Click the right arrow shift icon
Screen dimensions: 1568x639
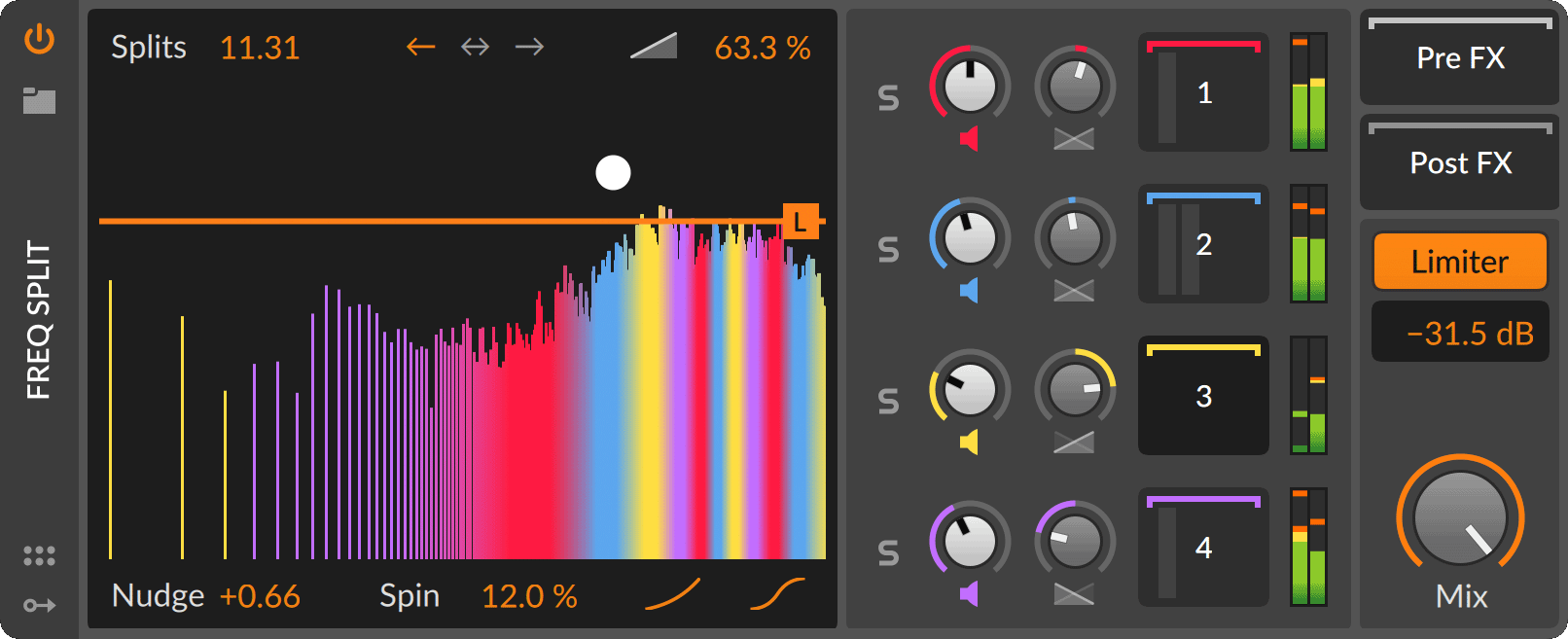pyautogui.click(x=529, y=47)
